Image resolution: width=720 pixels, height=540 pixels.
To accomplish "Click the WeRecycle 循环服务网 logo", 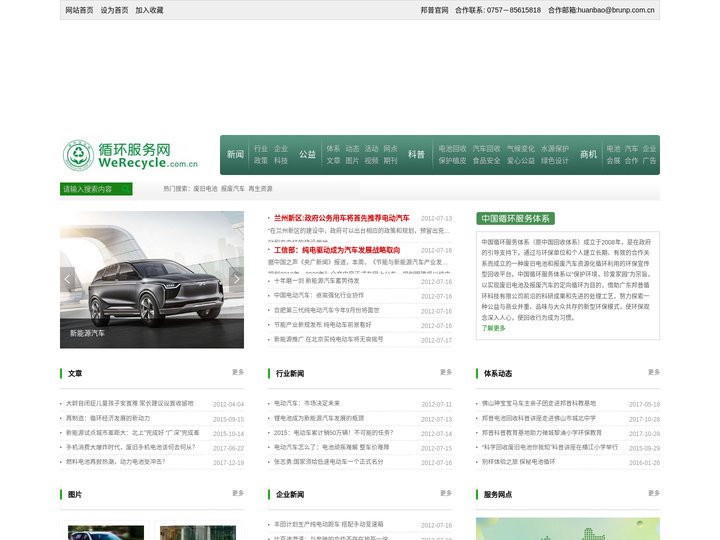I will [x=130, y=155].
